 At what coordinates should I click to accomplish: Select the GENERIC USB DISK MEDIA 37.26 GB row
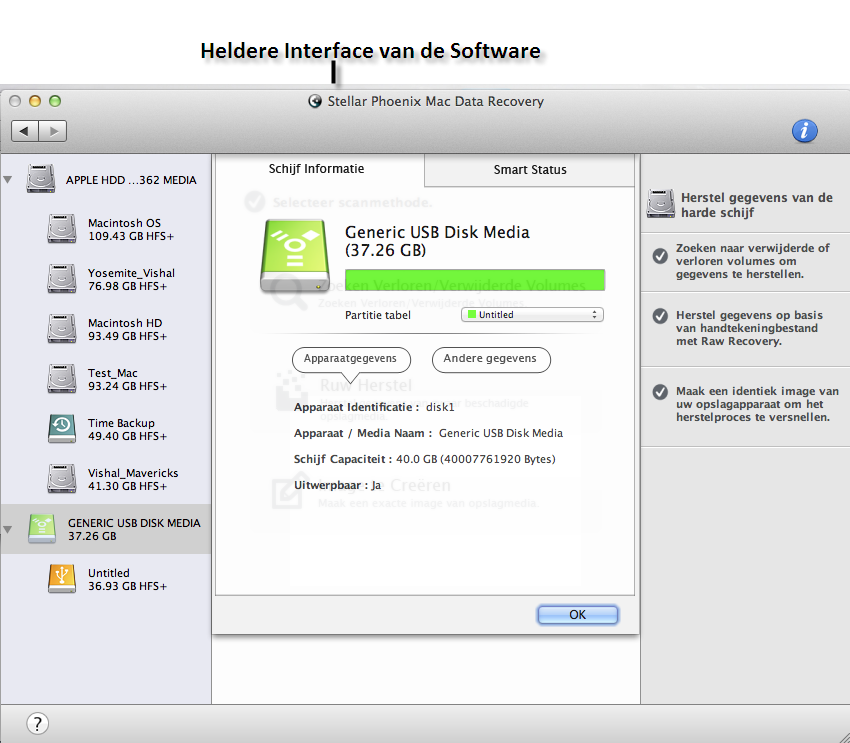106,529
